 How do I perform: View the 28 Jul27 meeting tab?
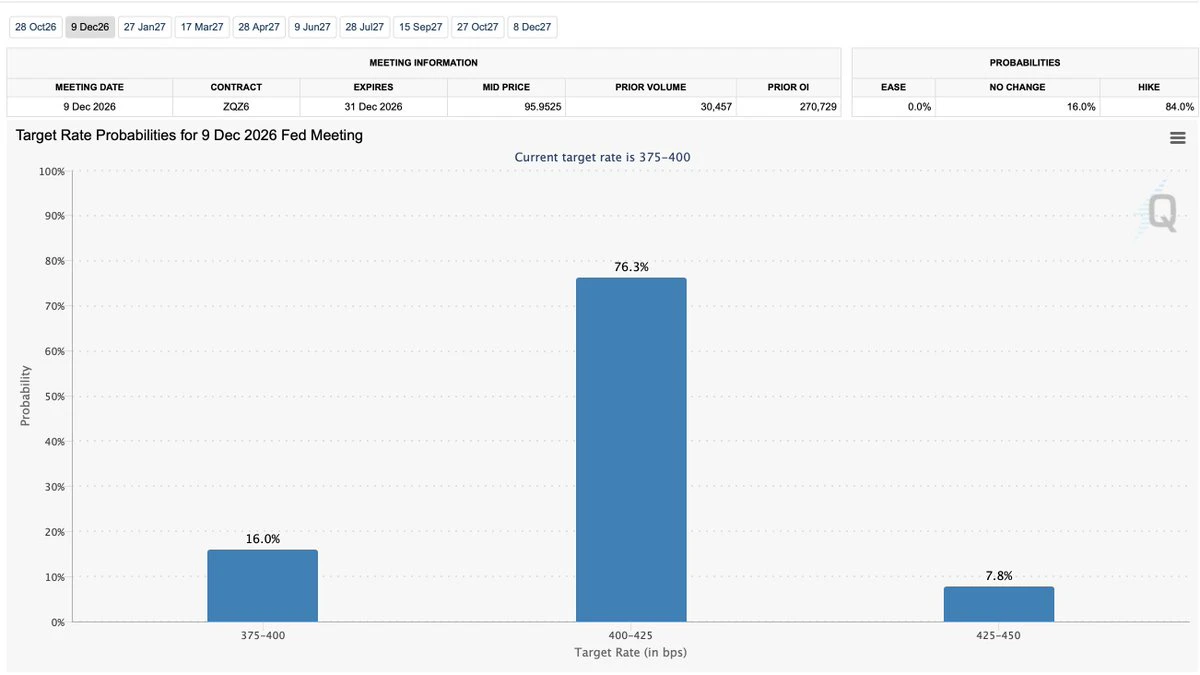point(365,27)
